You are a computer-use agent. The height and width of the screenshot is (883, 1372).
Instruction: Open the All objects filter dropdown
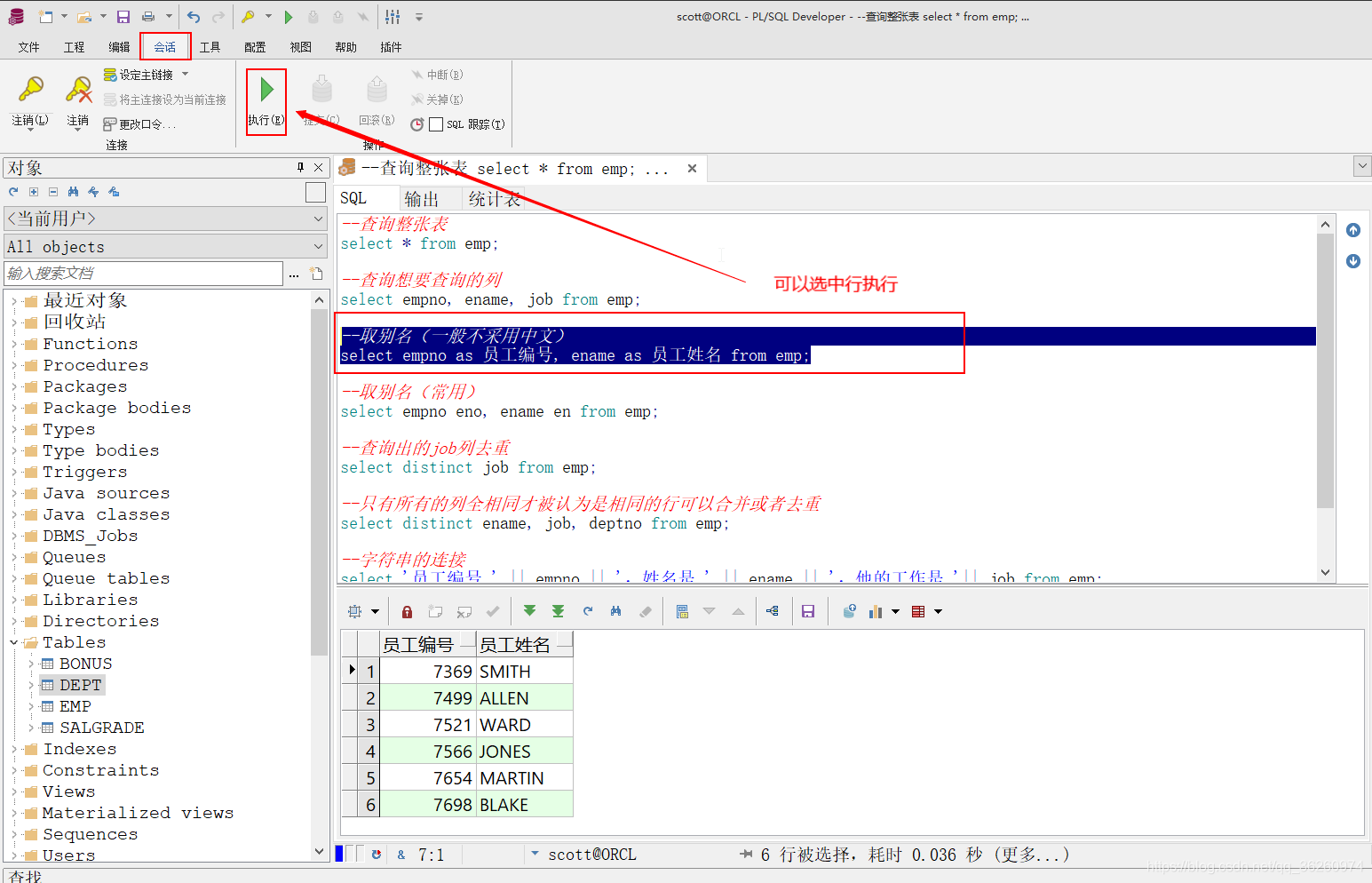(319, 246)
